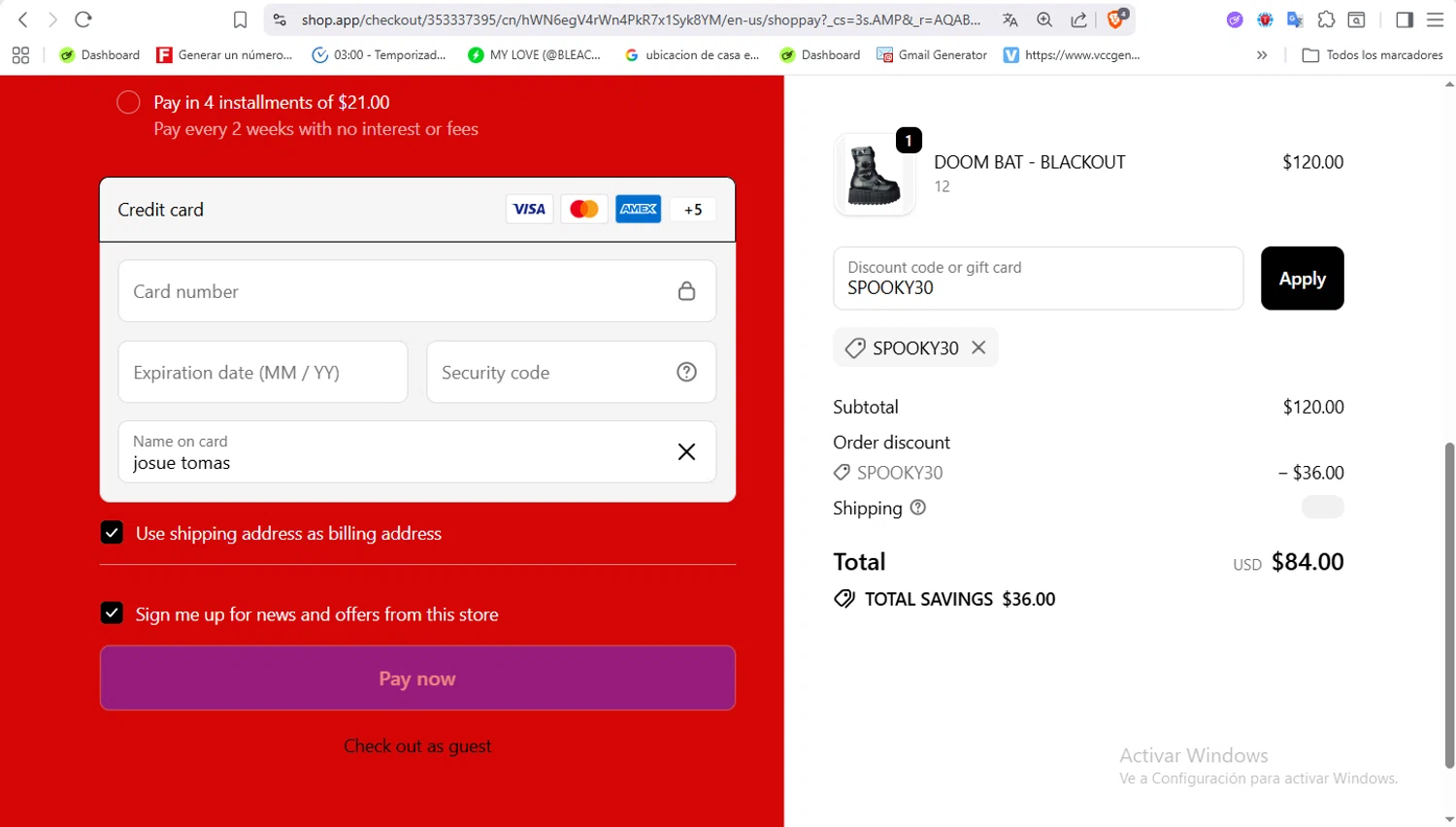The height and width of the screenshot is (827, 1456).
Task: Click the – $36.00 order discount amount
Action: tap(1311, 473)
